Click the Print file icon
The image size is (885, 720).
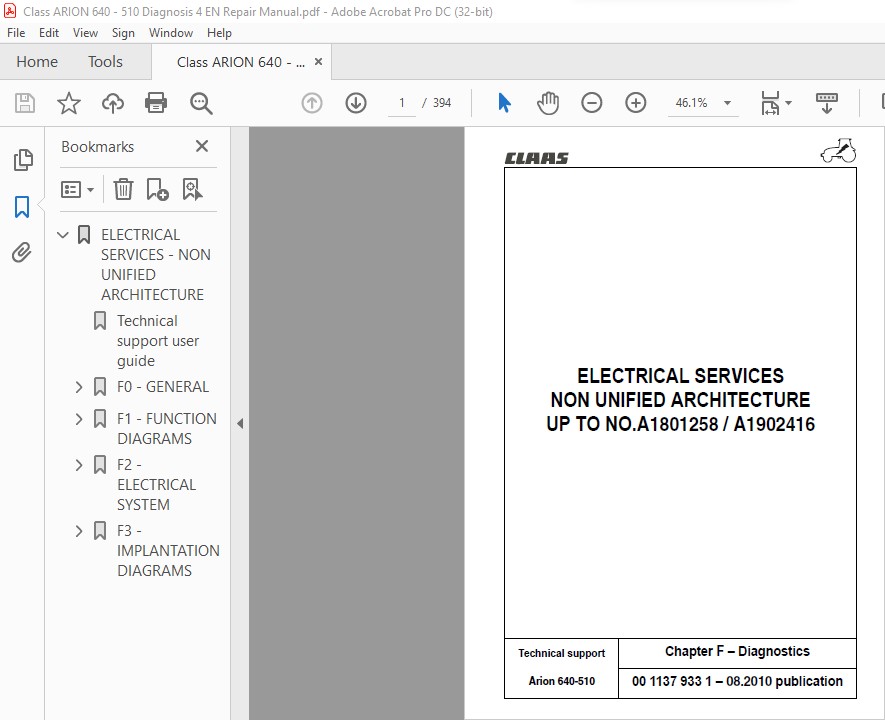click(156, 103)
